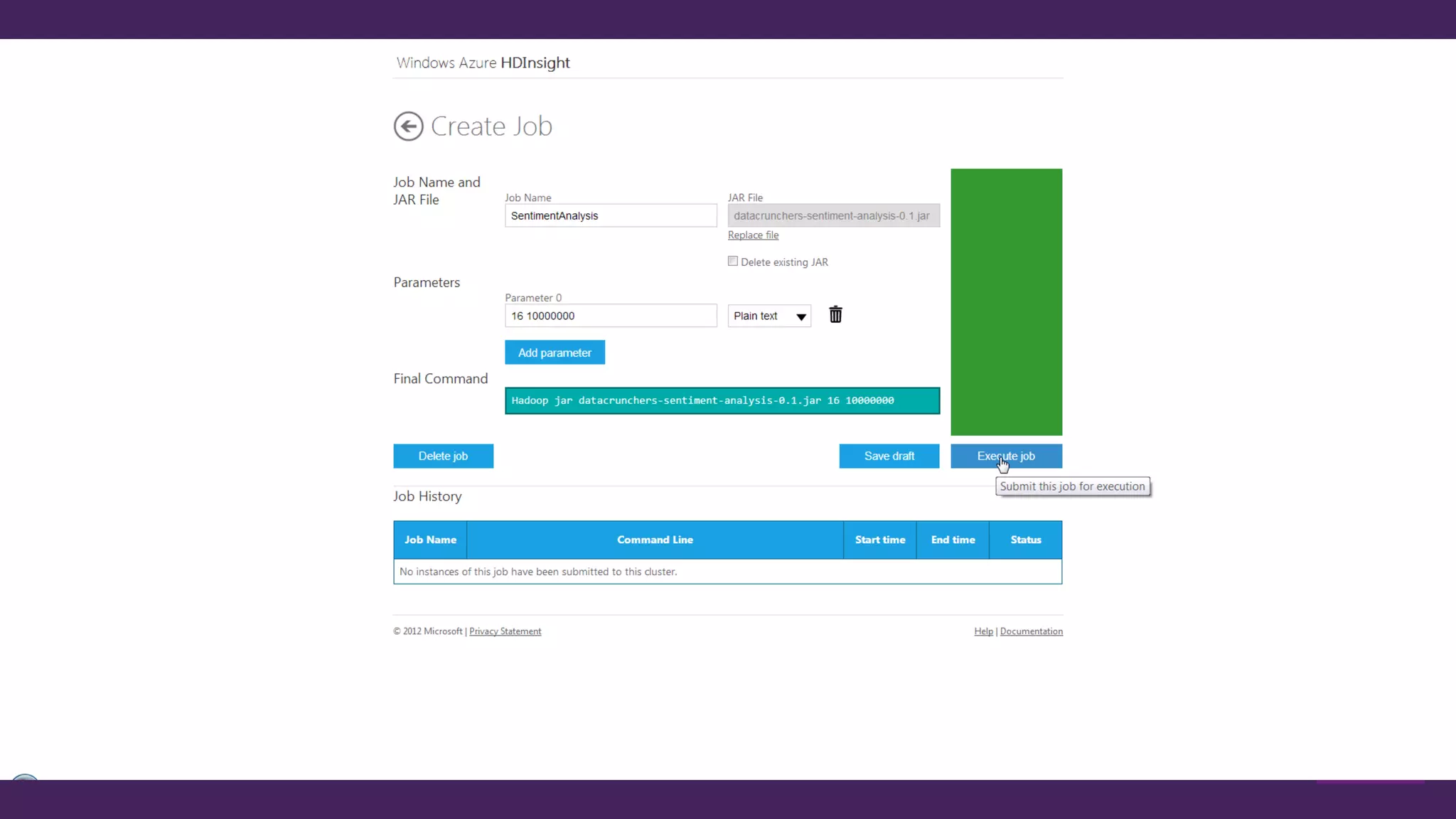Click the large green tile
Image resolution: width=1456 pixels, height=819 pixels.
coord(1006,301)
